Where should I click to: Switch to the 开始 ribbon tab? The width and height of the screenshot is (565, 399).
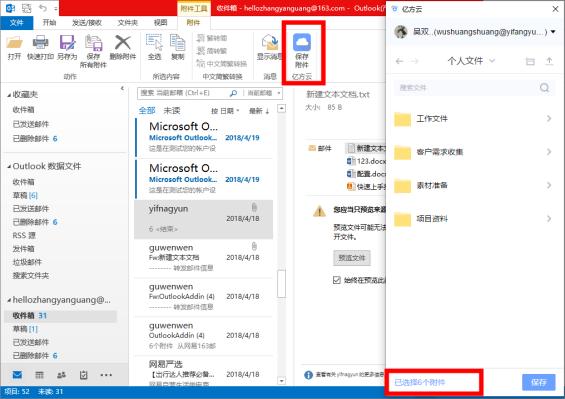(x=49, y=23)
